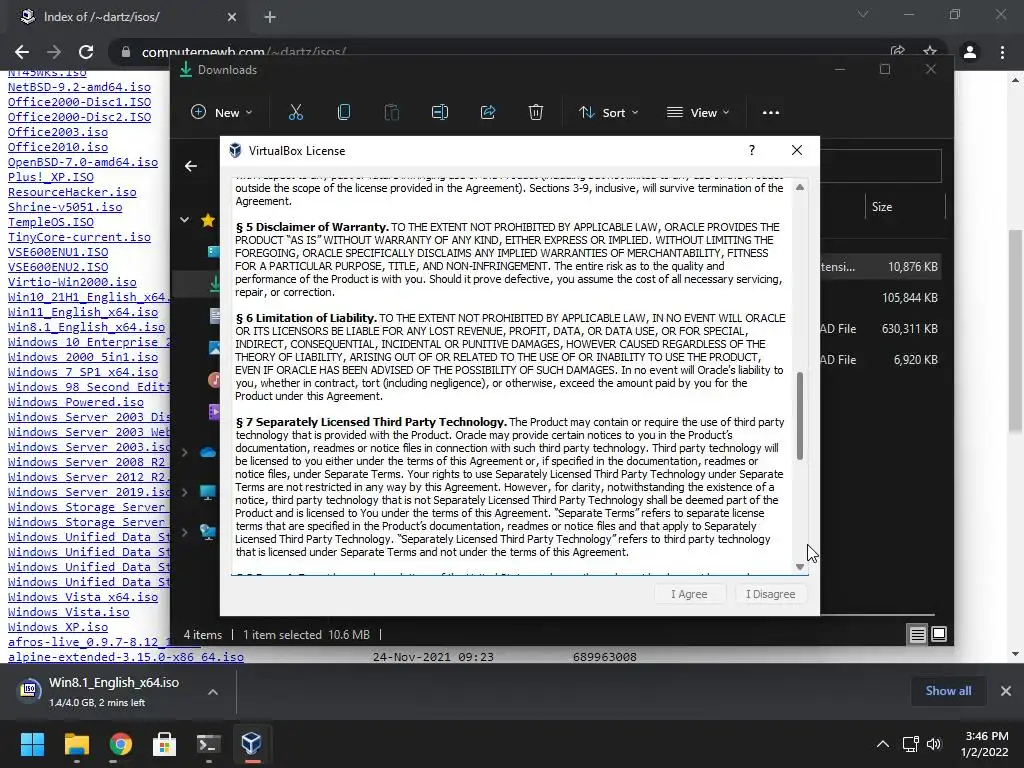Open the Sort dropdown

(x=608, y=112)
